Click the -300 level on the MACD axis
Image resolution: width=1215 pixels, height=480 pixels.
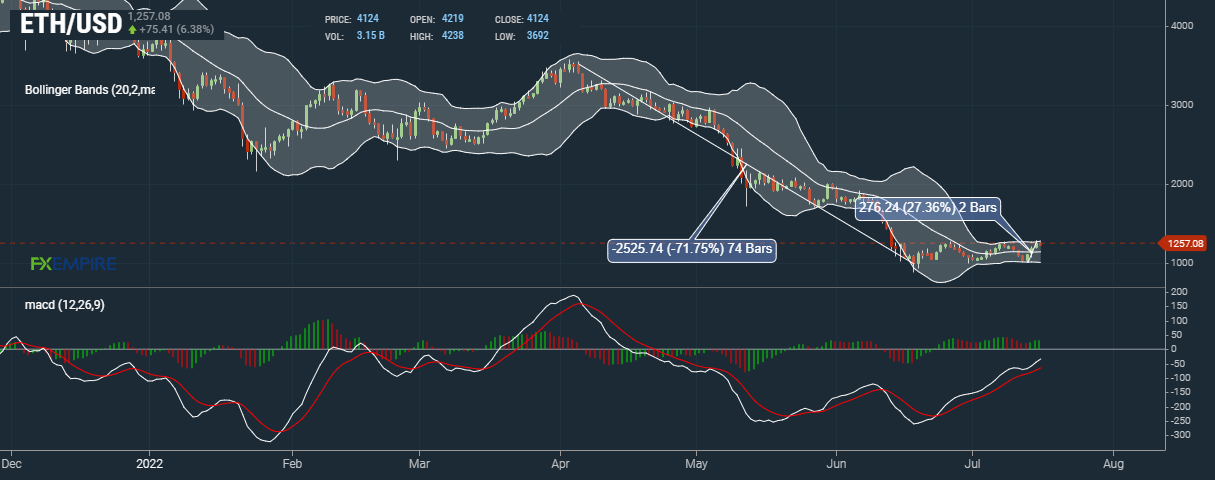point(1184,436)
